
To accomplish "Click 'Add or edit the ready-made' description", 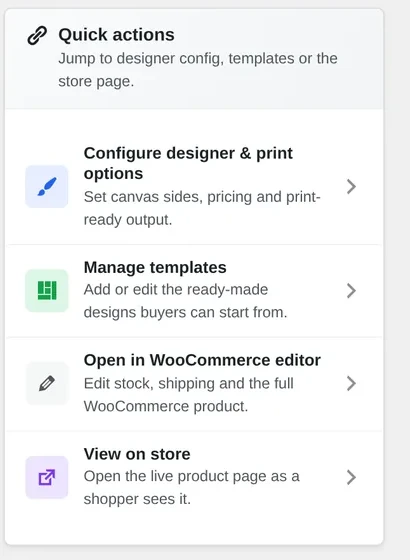I will point(185,301).
